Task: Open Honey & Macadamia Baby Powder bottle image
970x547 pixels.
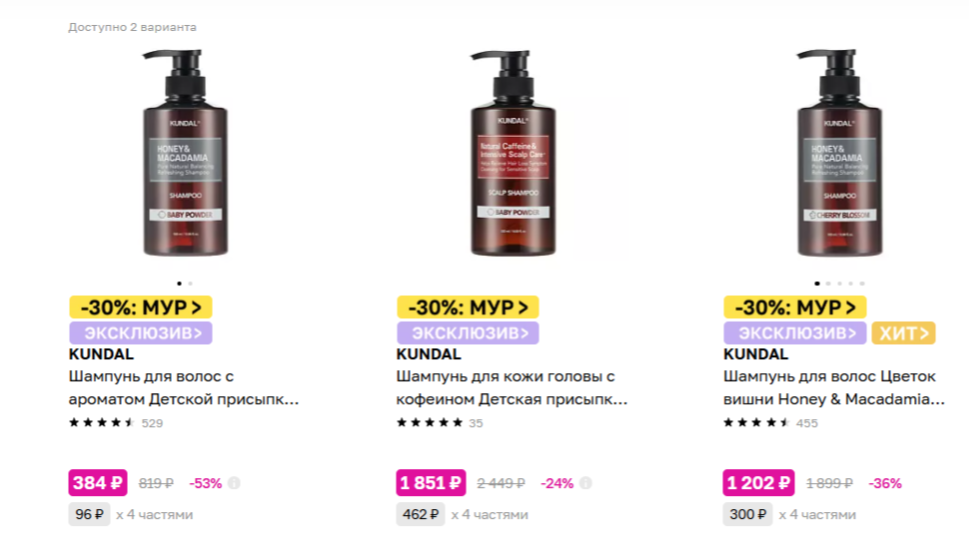Action: [x=186, y=153]
